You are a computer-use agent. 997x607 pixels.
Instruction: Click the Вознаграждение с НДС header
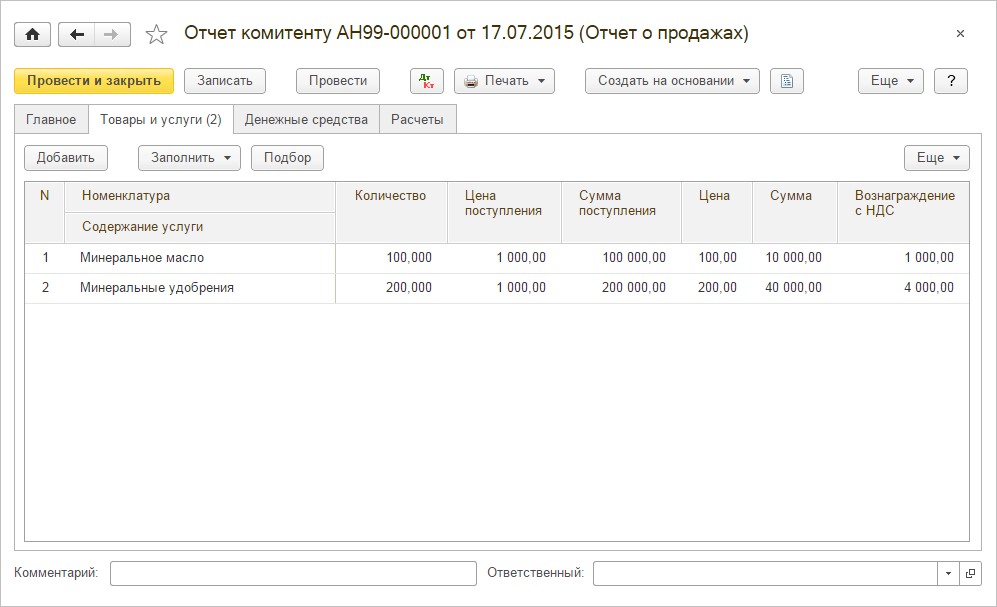(904, 212)
